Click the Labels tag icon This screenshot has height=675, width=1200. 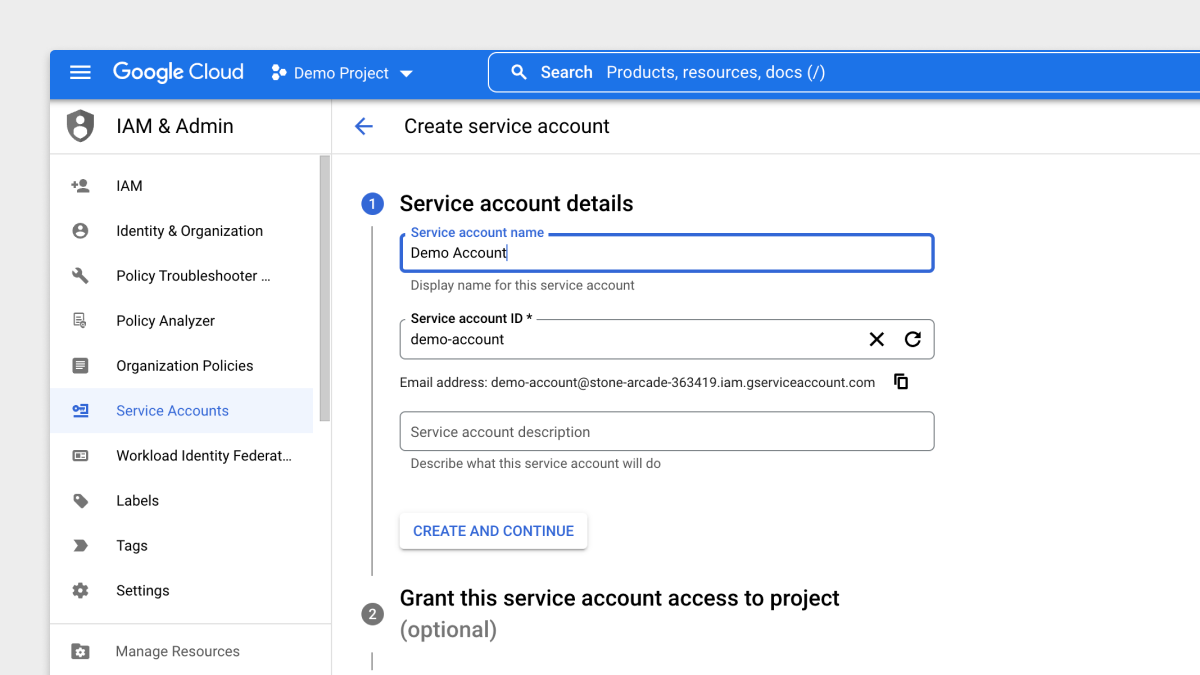pyautogui.click(x=80, y=501)
